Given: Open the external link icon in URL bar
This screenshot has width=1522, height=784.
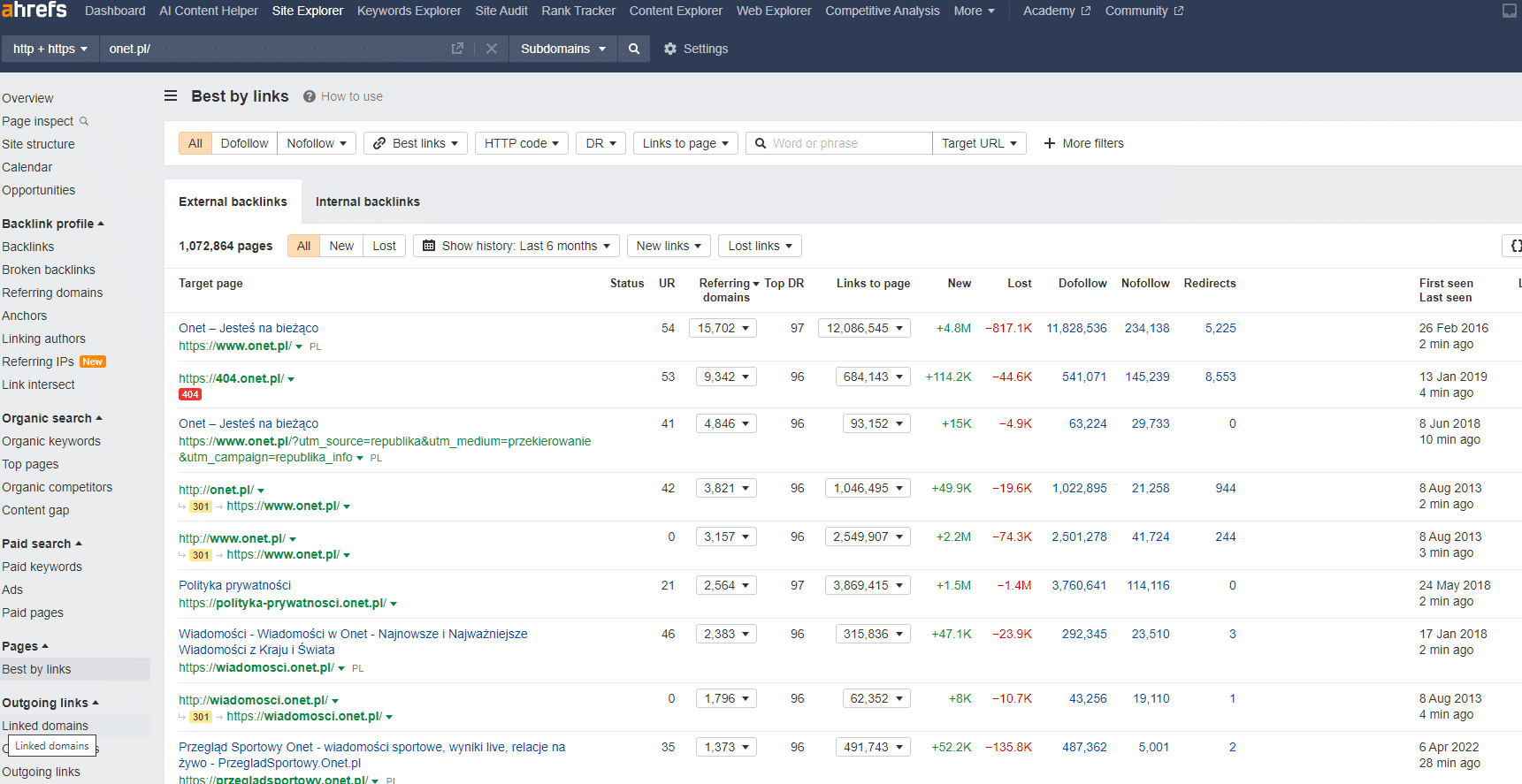Looking at the screenshot, I should click(x=457, y=49).
